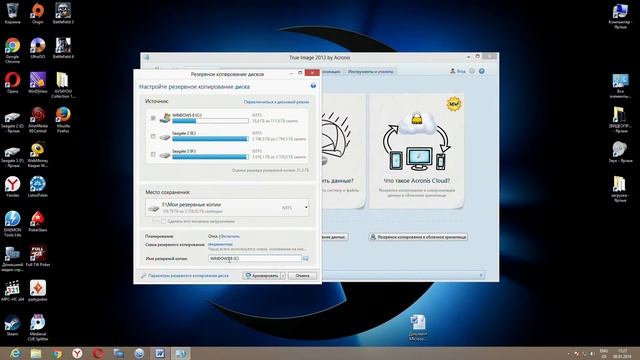Expand the Архивировать button dropdown arrow
The width and height of the screenshot is (640, 360).
pyautogui.click(x=283, y=276)
